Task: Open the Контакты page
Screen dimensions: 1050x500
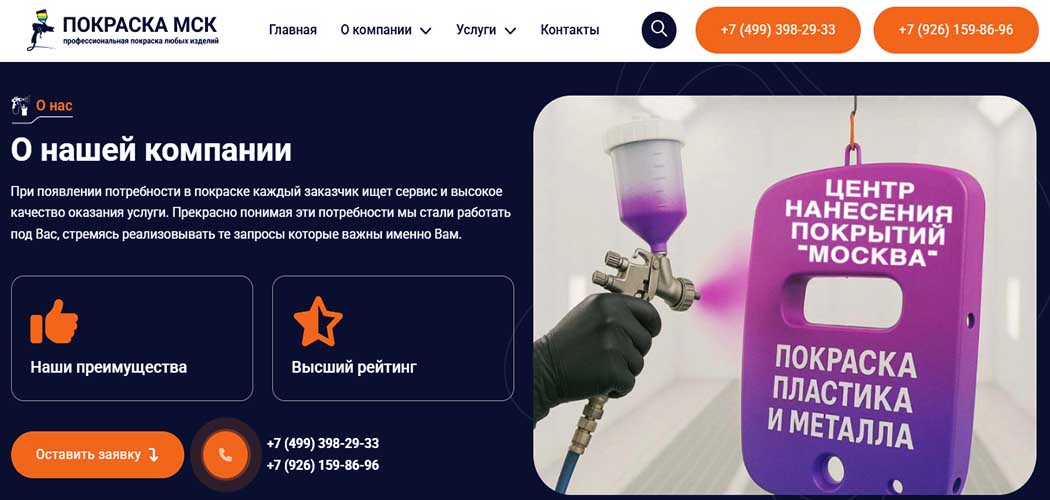Action: 570,30
